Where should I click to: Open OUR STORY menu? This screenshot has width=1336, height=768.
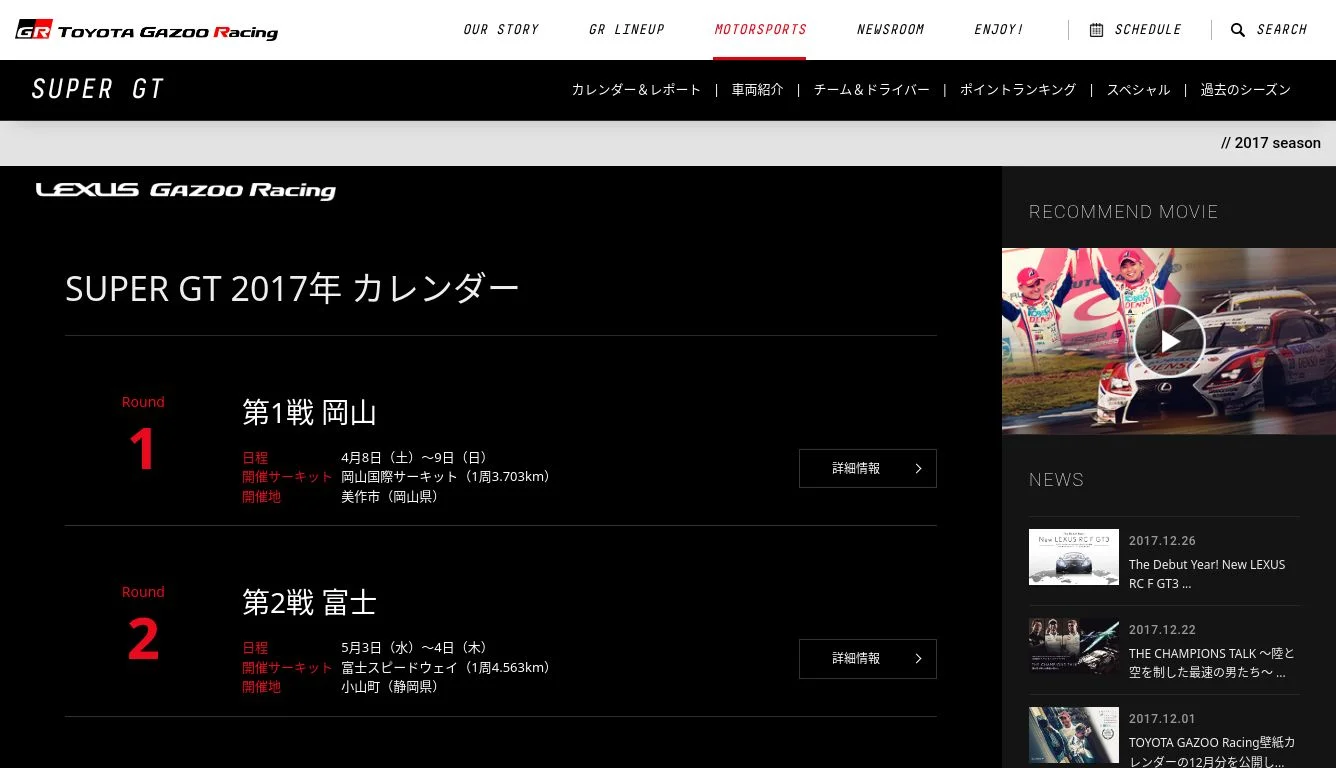coord(501,30)
